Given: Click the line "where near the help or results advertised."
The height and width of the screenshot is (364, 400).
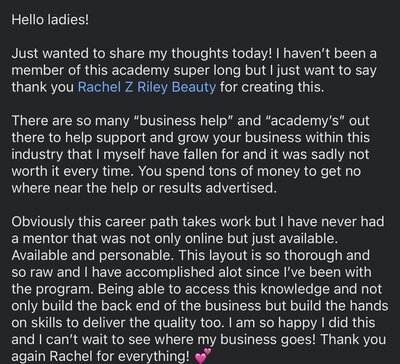Looking at the screenshot, I should (x=144, y=188).
